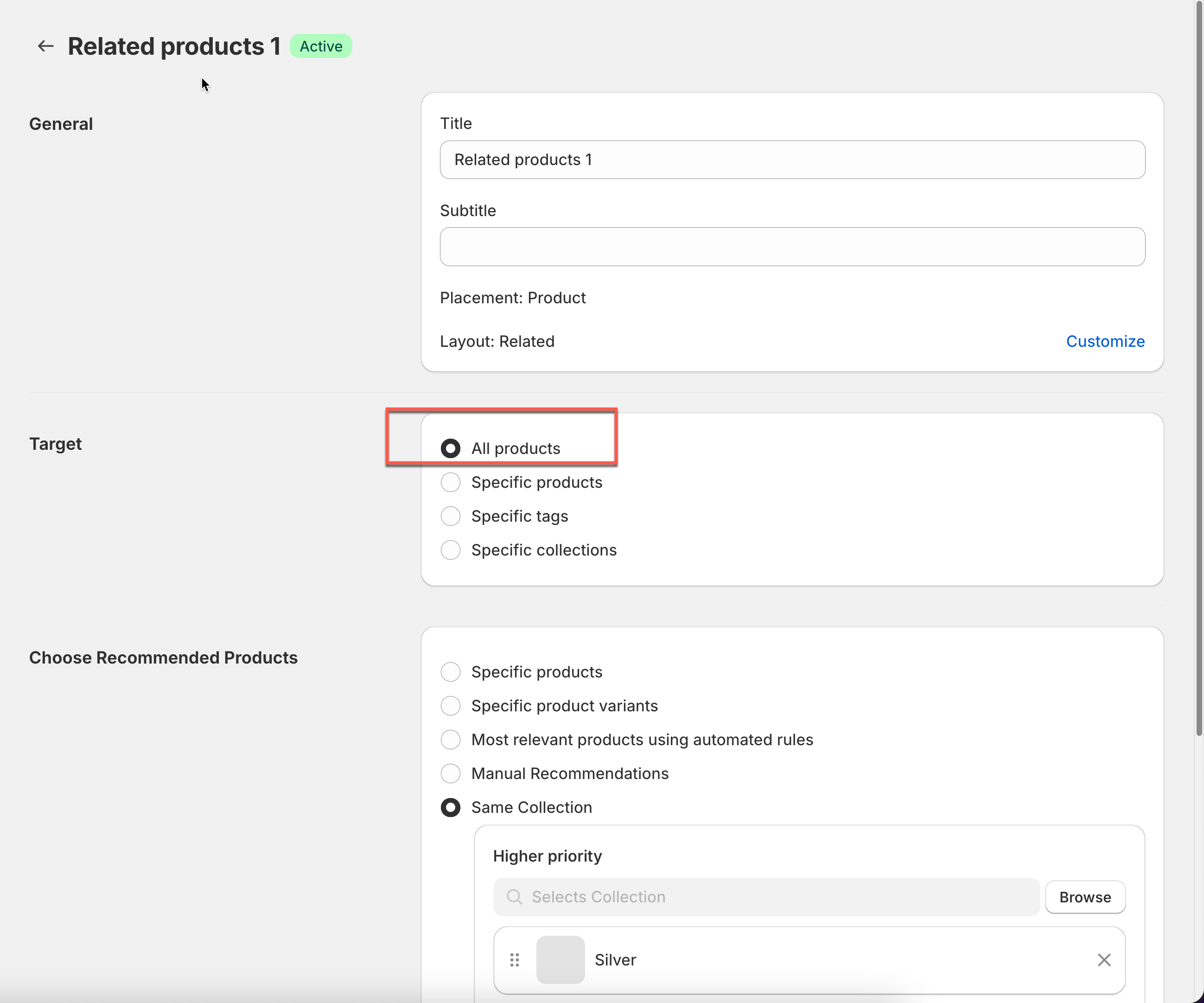The width and height of the screenshot is (1204, 1003).
Task: Click the empty Subtitle input field
Action: pos(792,247)
